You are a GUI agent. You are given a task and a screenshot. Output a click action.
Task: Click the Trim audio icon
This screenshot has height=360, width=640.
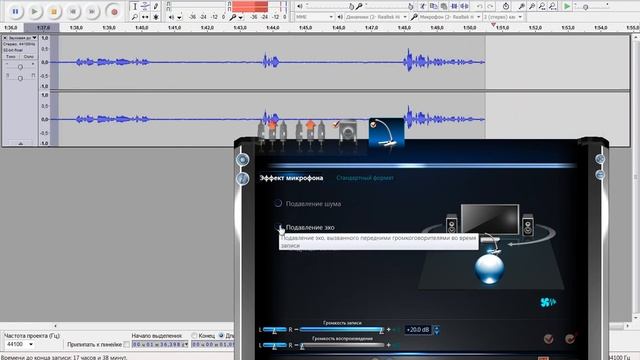pyautogui.click(x=454, y=6)
